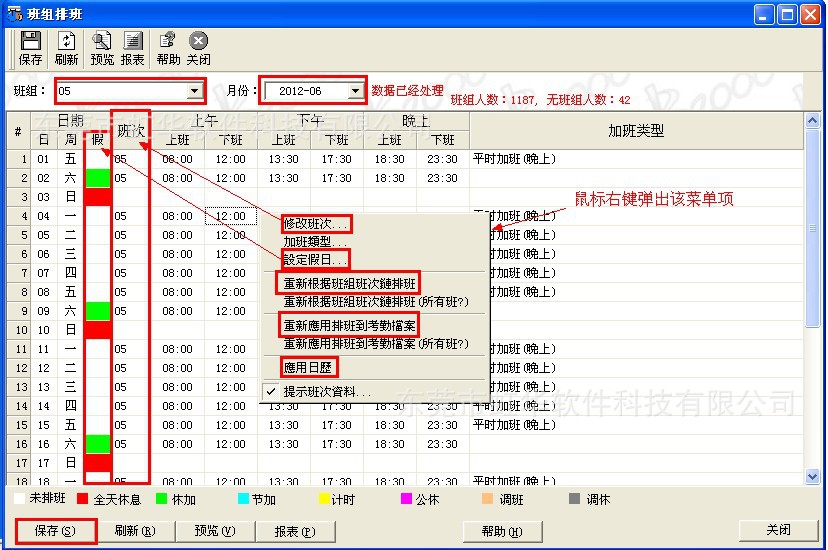This screenshot has width=828, height=550.
Task: Open Help from the toolbar icon
Action: click(168, 41)
